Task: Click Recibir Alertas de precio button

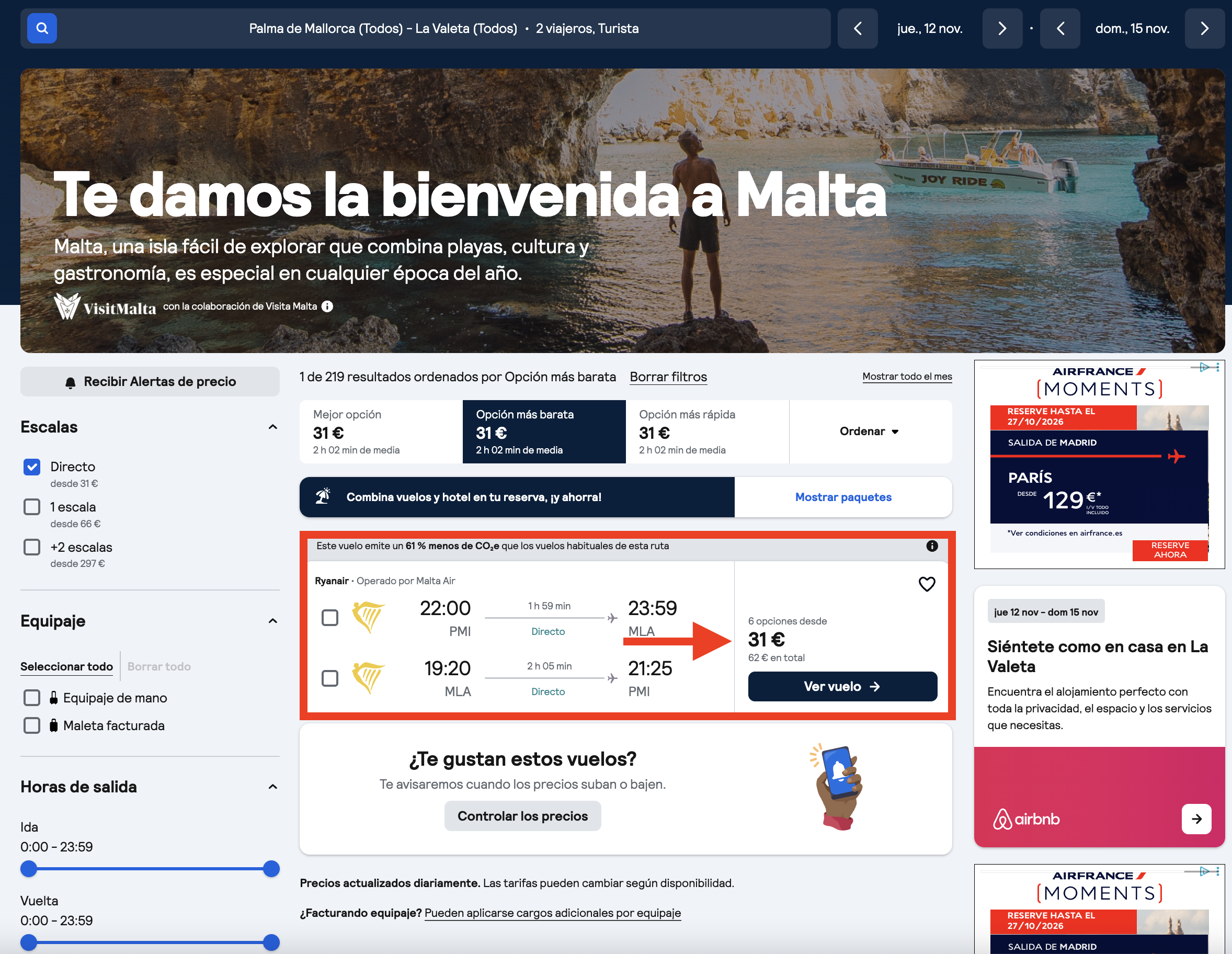Action: click(x=150, y=382)
